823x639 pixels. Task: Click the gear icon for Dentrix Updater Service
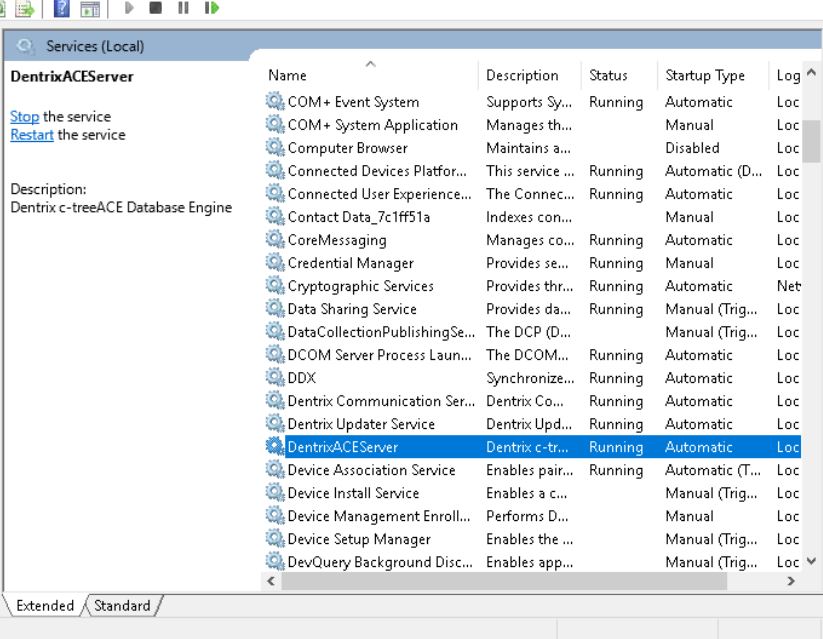[275, 423]
